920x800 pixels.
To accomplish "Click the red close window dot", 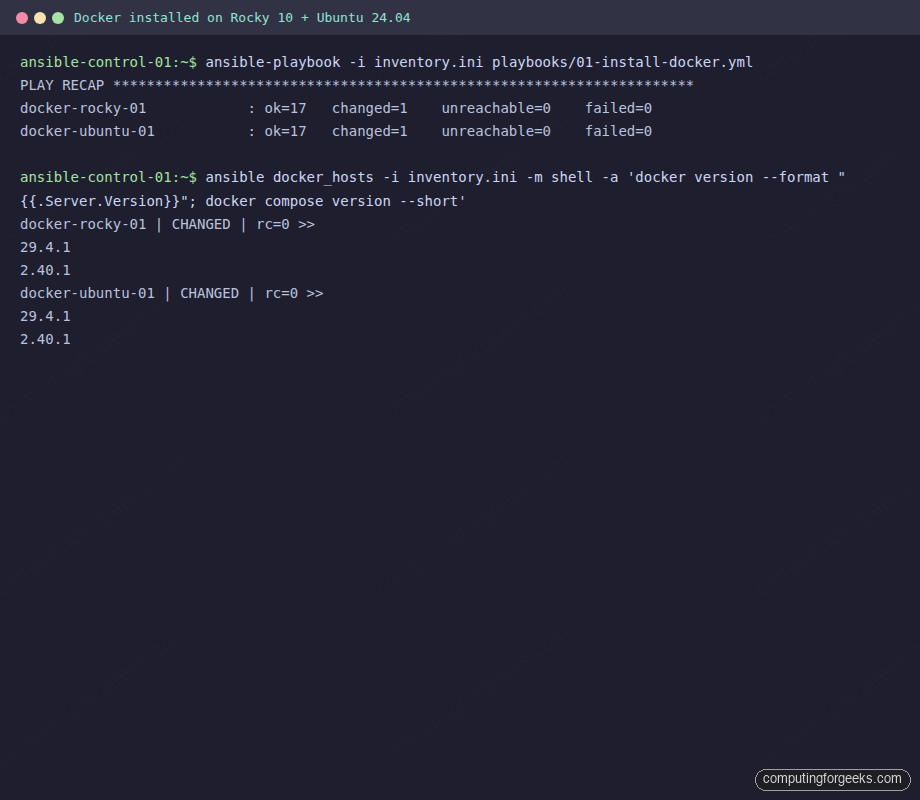I will pyautogui.click(x=22, y=18).
